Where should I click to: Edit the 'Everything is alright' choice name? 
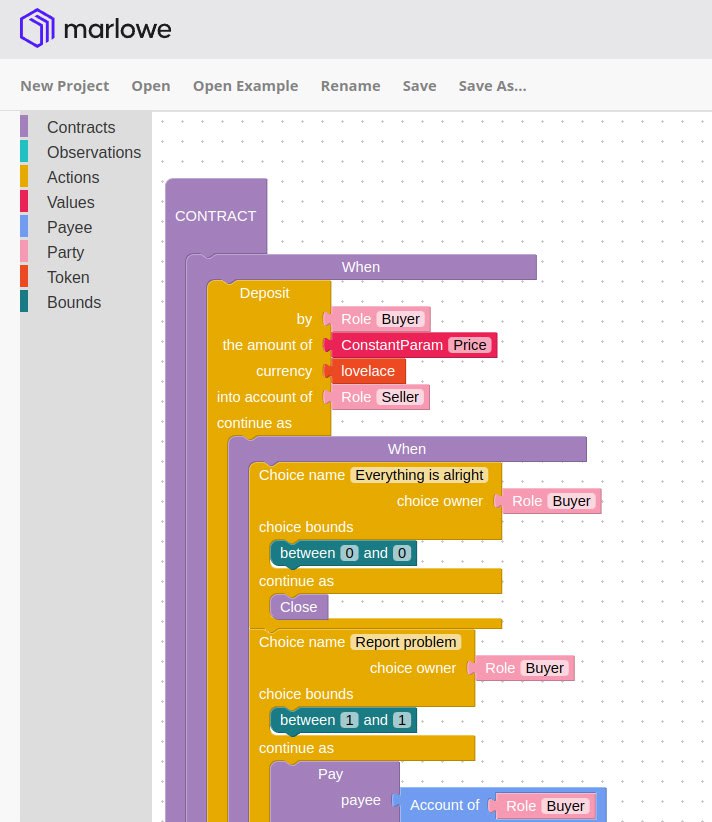point(420,475)
